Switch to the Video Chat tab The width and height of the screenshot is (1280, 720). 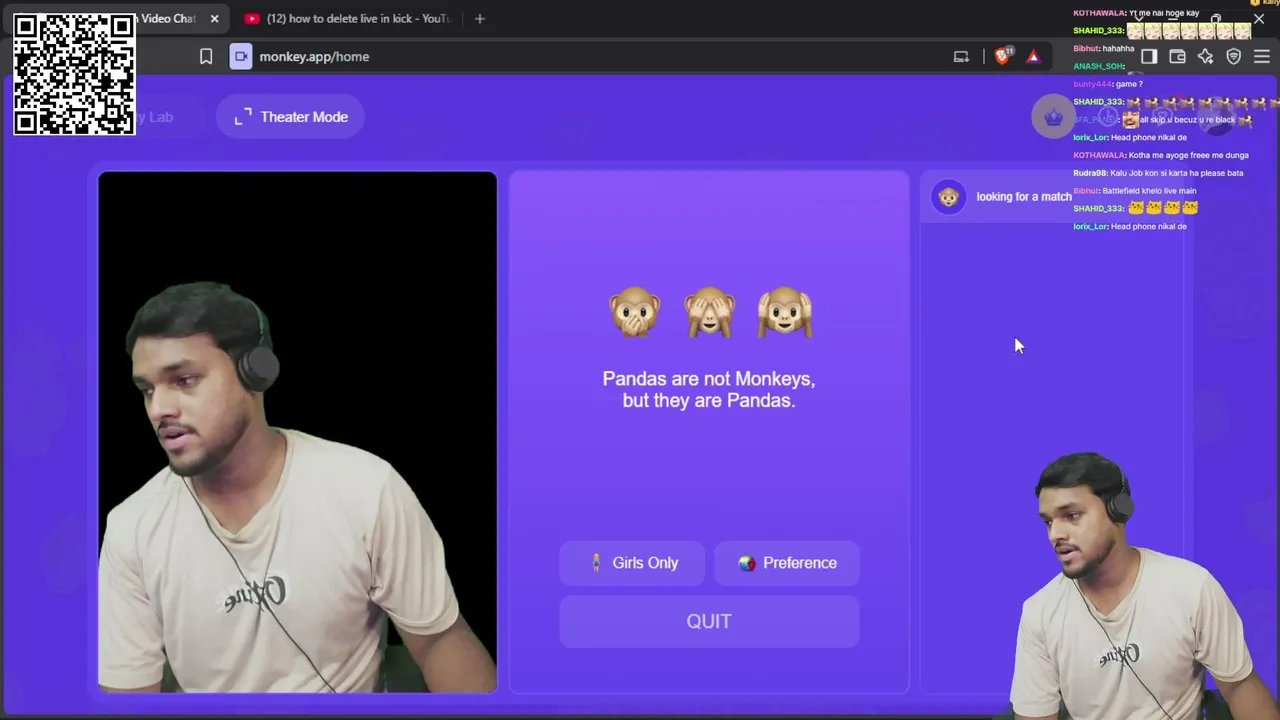click(x=168, y=18)
